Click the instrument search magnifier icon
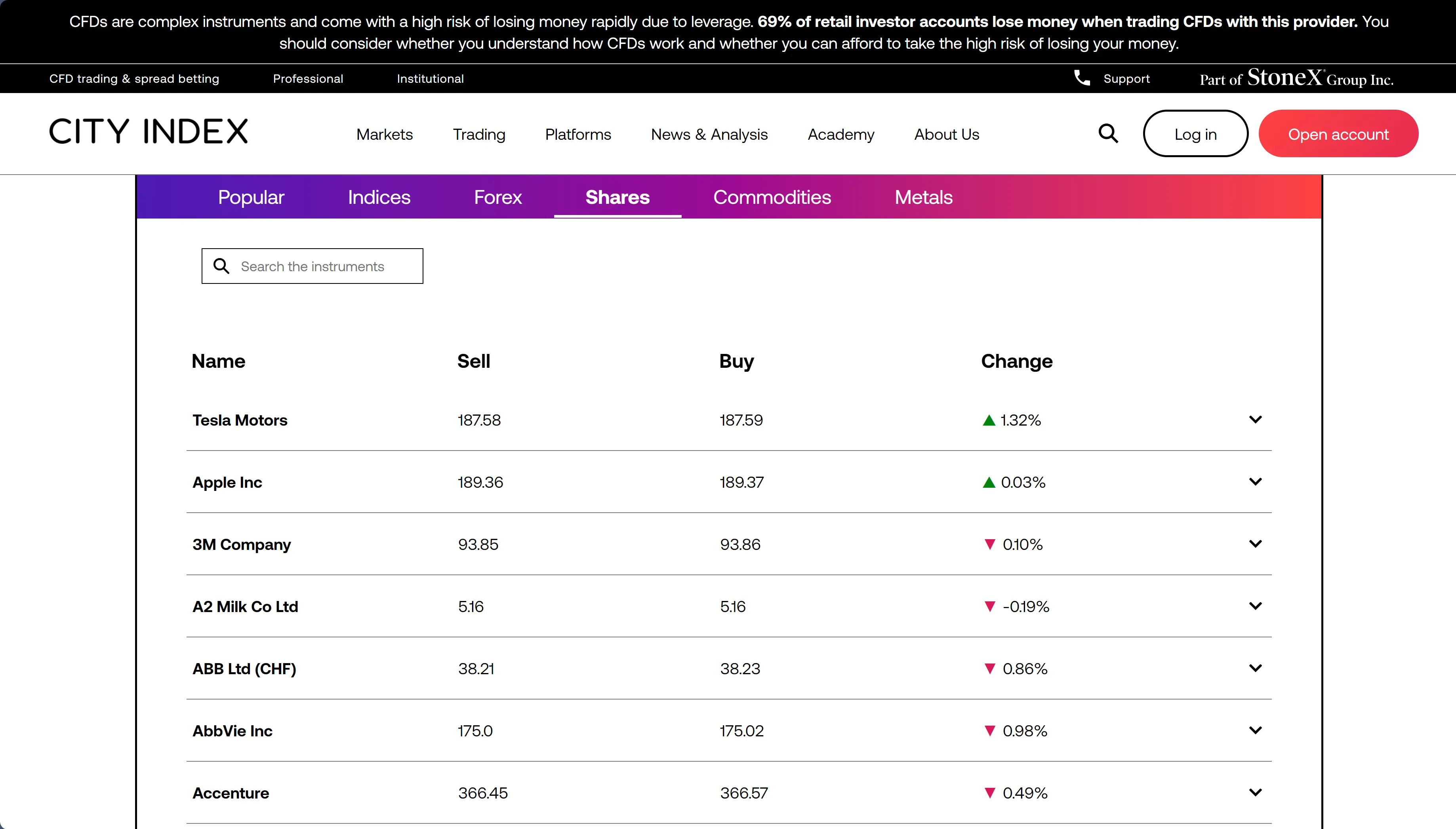Viewport: 1456px width, 829px height. pos(221,266)
